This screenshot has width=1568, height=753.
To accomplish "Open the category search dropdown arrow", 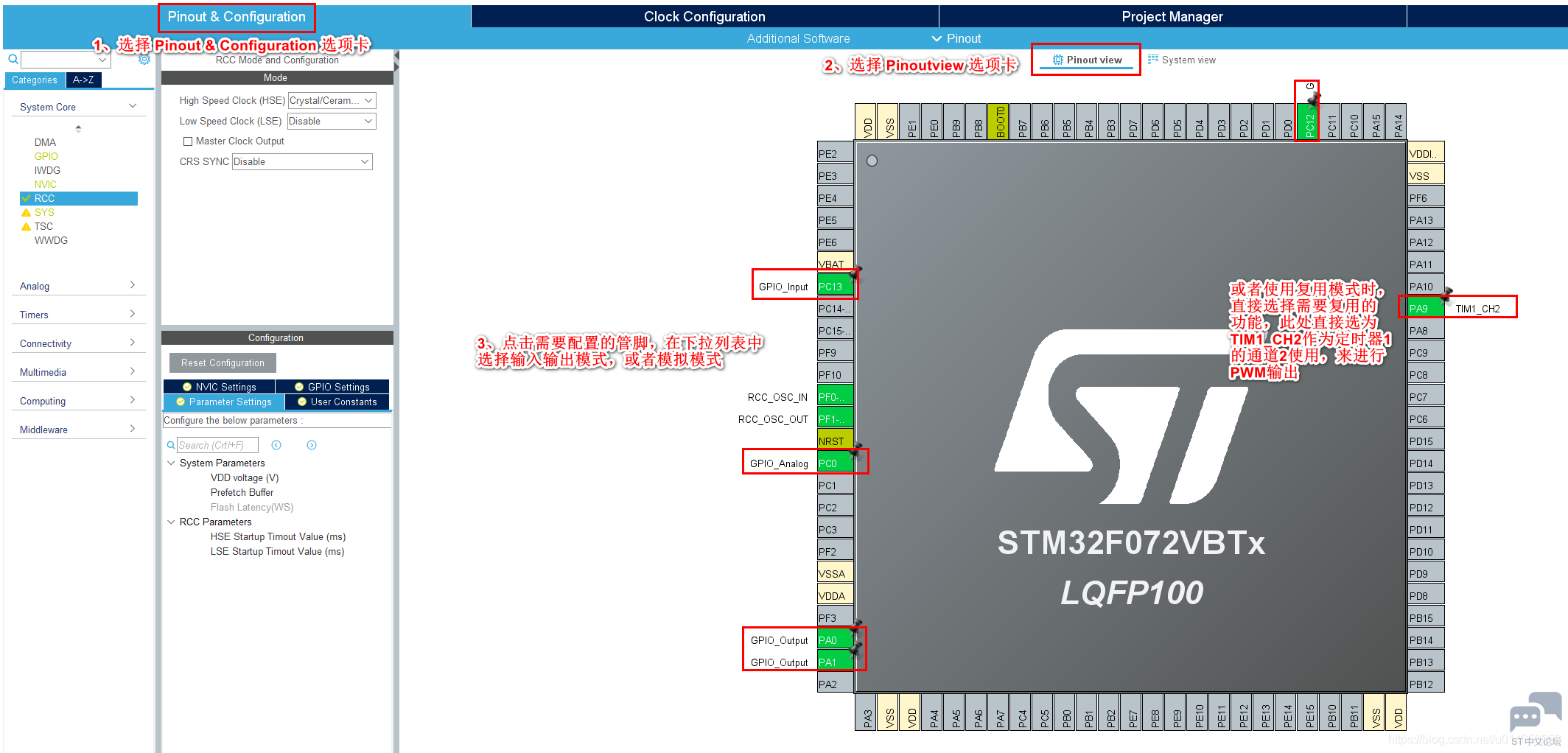I will (103, 60).
